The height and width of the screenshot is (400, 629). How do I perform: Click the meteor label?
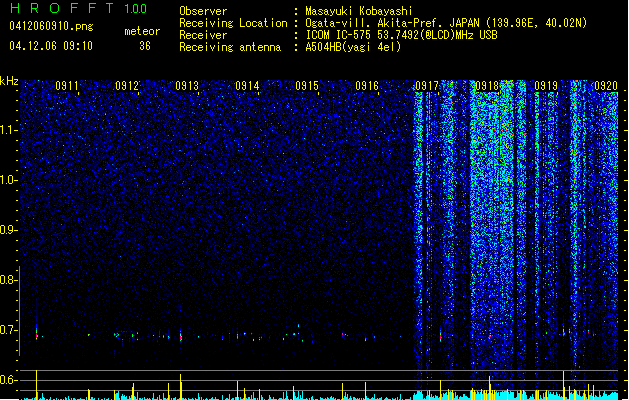[142, 31]
